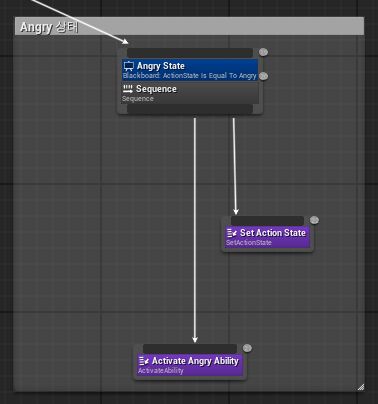Click the Angry 상태 comment title bar
378x404 pixels.
pos(189,26)
